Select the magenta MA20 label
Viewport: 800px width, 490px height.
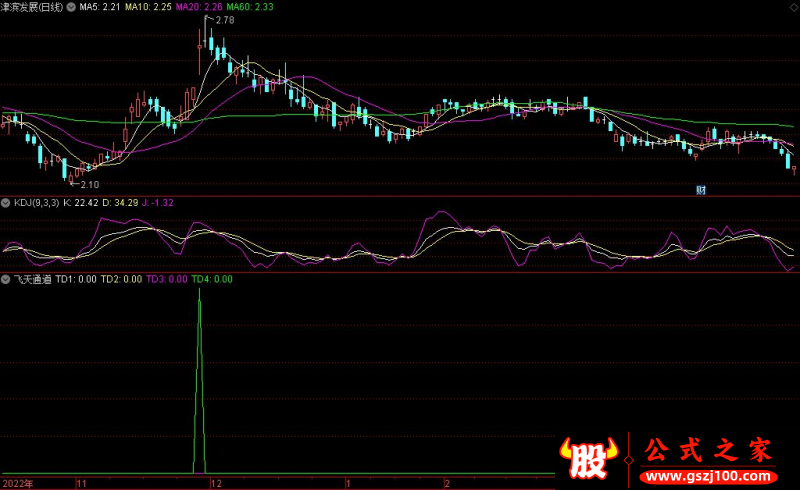click(198, 7)
